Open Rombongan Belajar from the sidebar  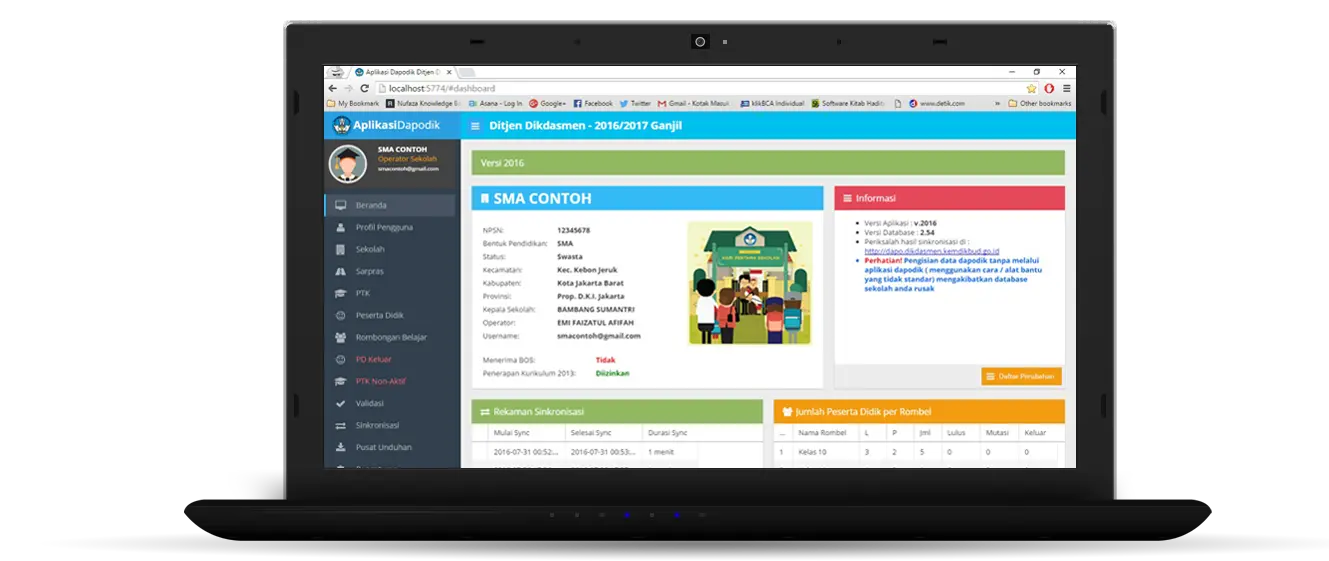coord(391,337)
